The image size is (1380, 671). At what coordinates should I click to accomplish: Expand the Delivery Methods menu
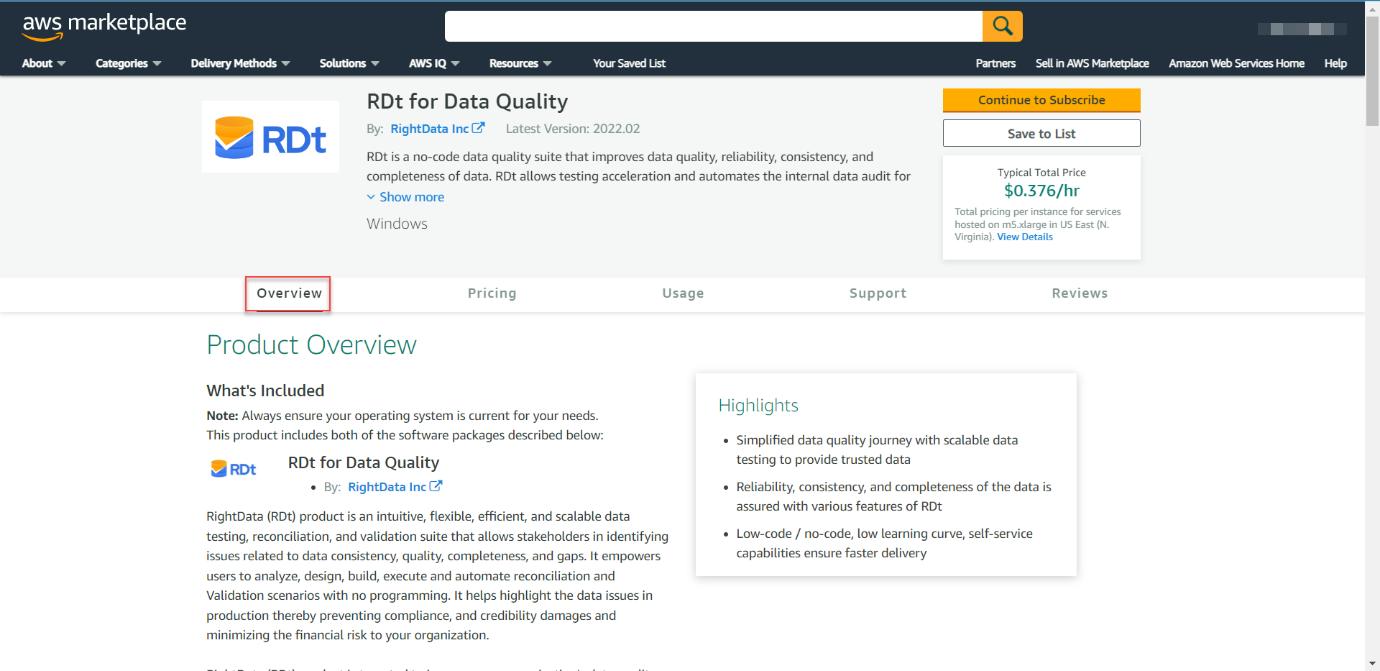point(234,62)
